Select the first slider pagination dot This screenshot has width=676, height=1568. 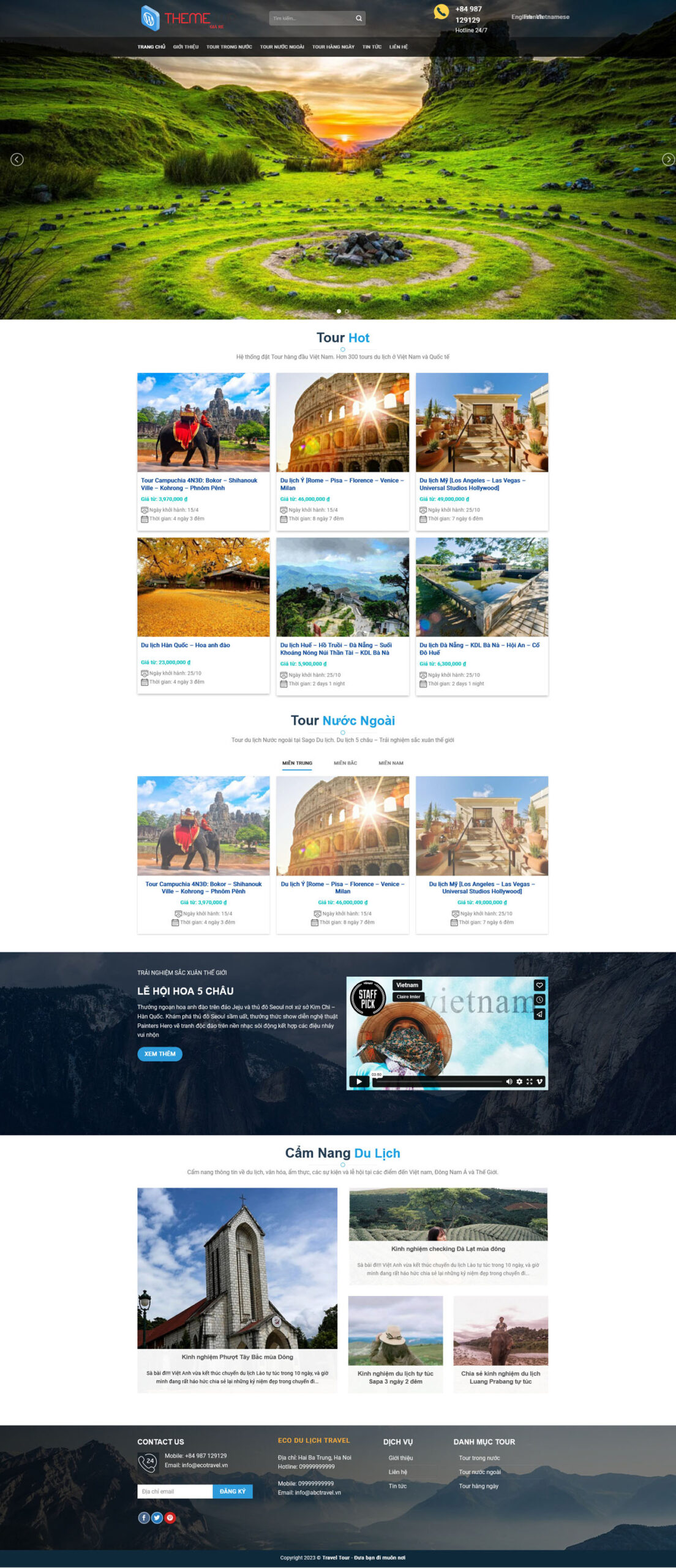[339, 311]
